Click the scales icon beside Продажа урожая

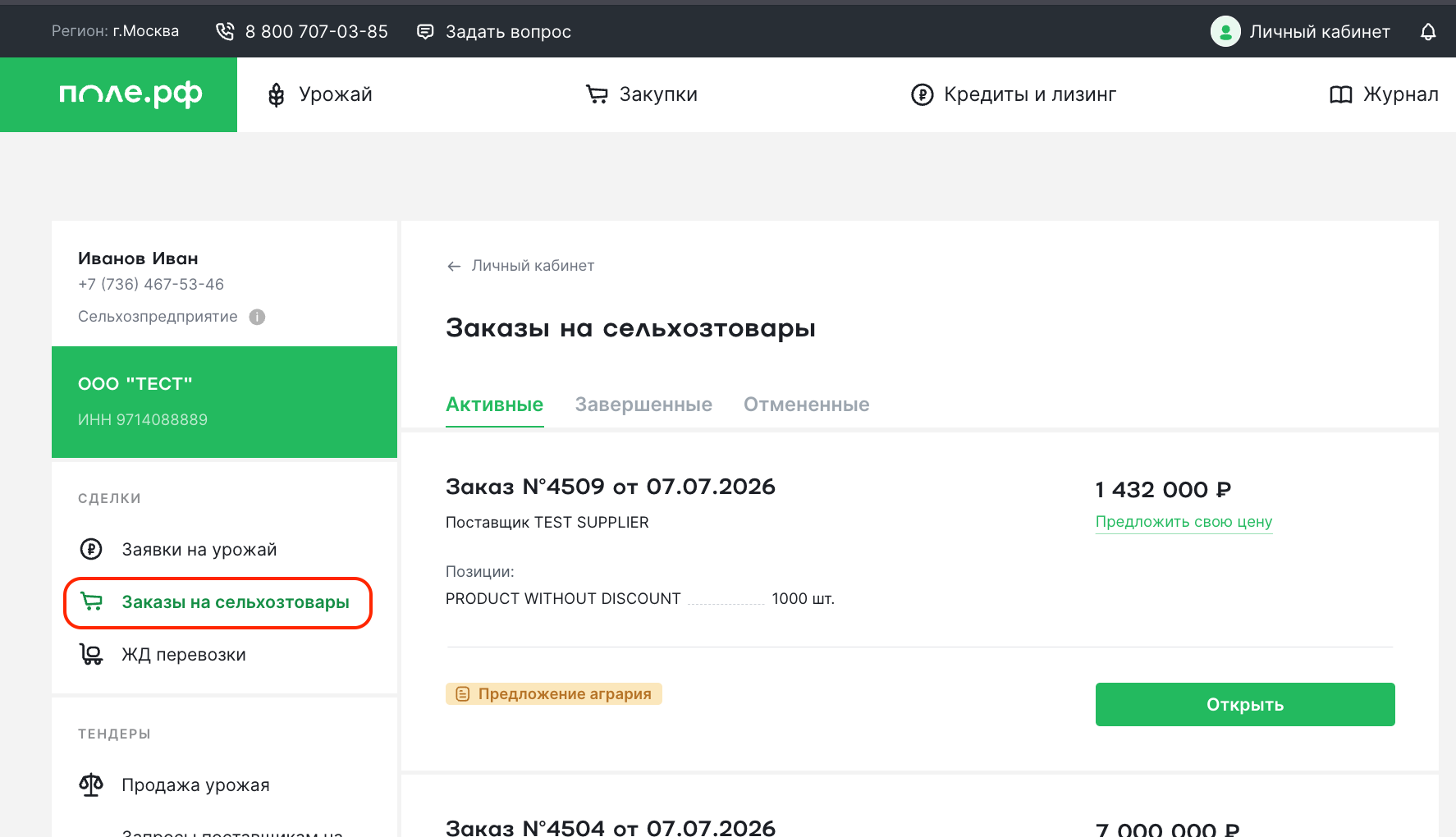click(91, 785)
